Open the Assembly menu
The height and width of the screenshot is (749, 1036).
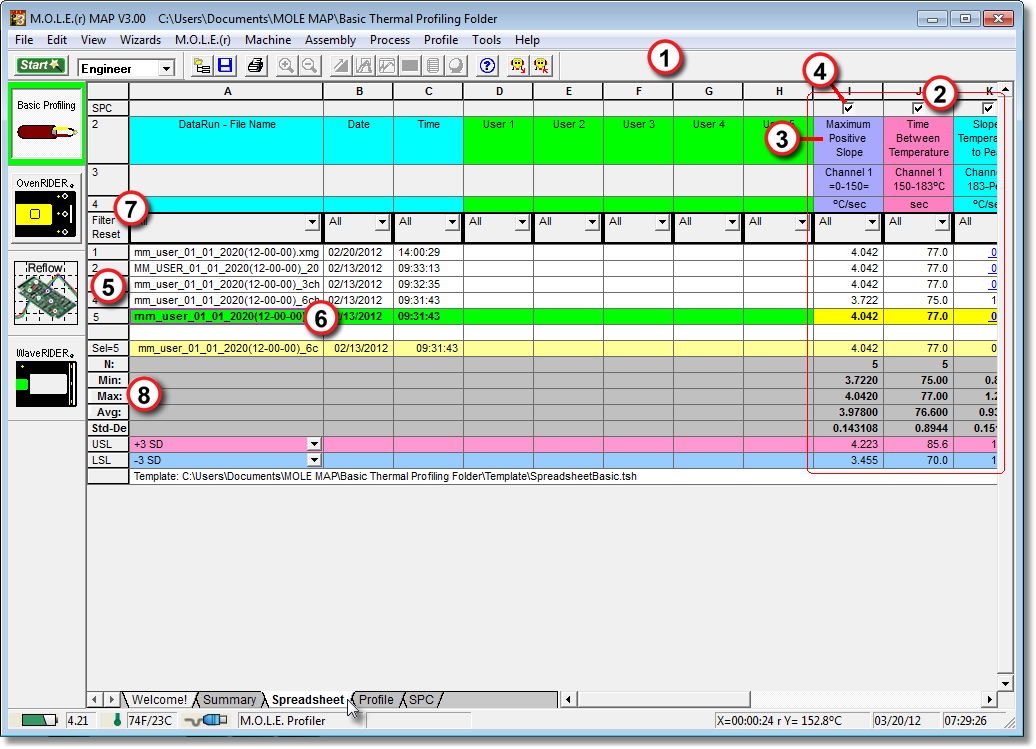[330, 40]
